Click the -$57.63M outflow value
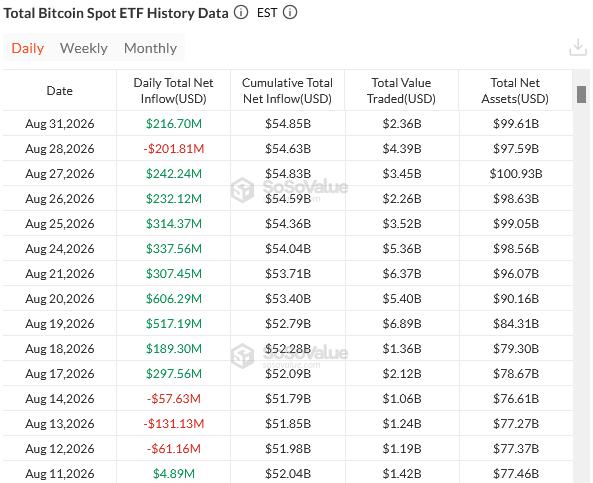The image size is (593, 483). point(174,398)
